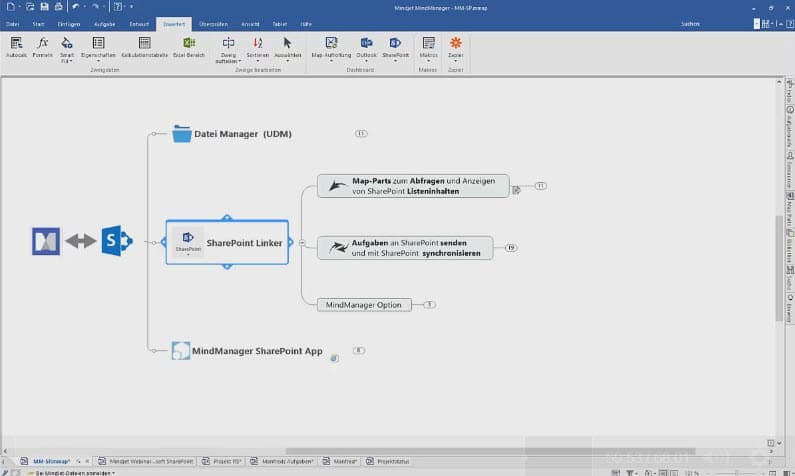Screen dimensions: 795x476
Task: Click the vertical scrollbar thumb
Action: pyautogui.click(x=779, y=269)
